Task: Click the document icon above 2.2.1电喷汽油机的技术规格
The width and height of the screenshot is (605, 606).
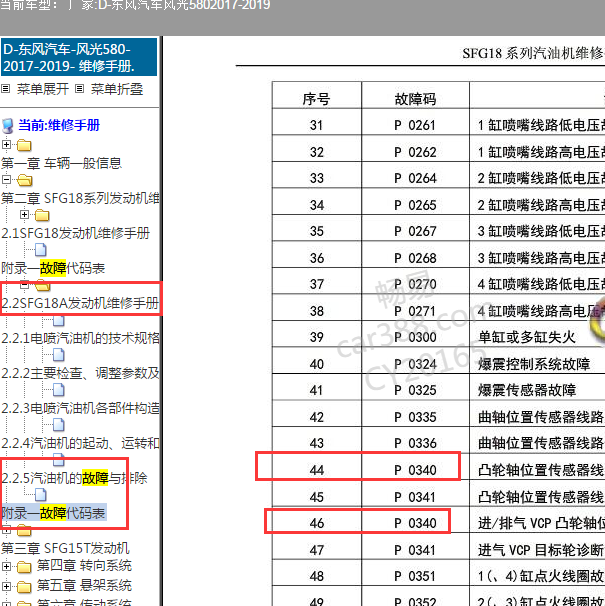Action: tap(58, 320)
